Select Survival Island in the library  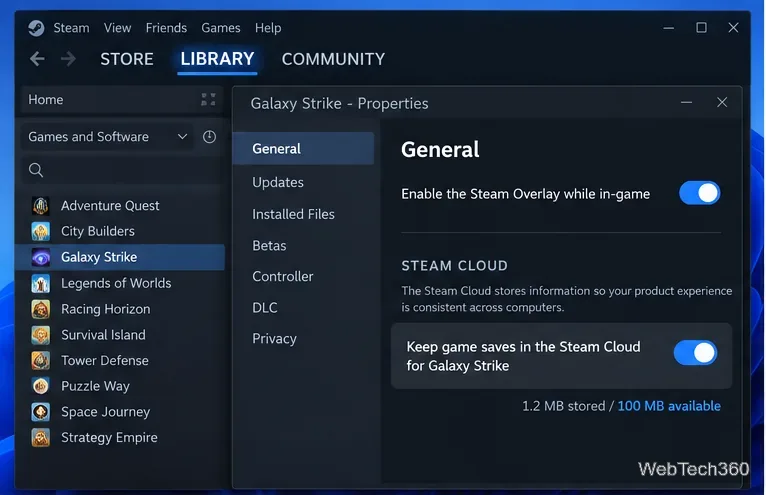click(x=120, y=335)
